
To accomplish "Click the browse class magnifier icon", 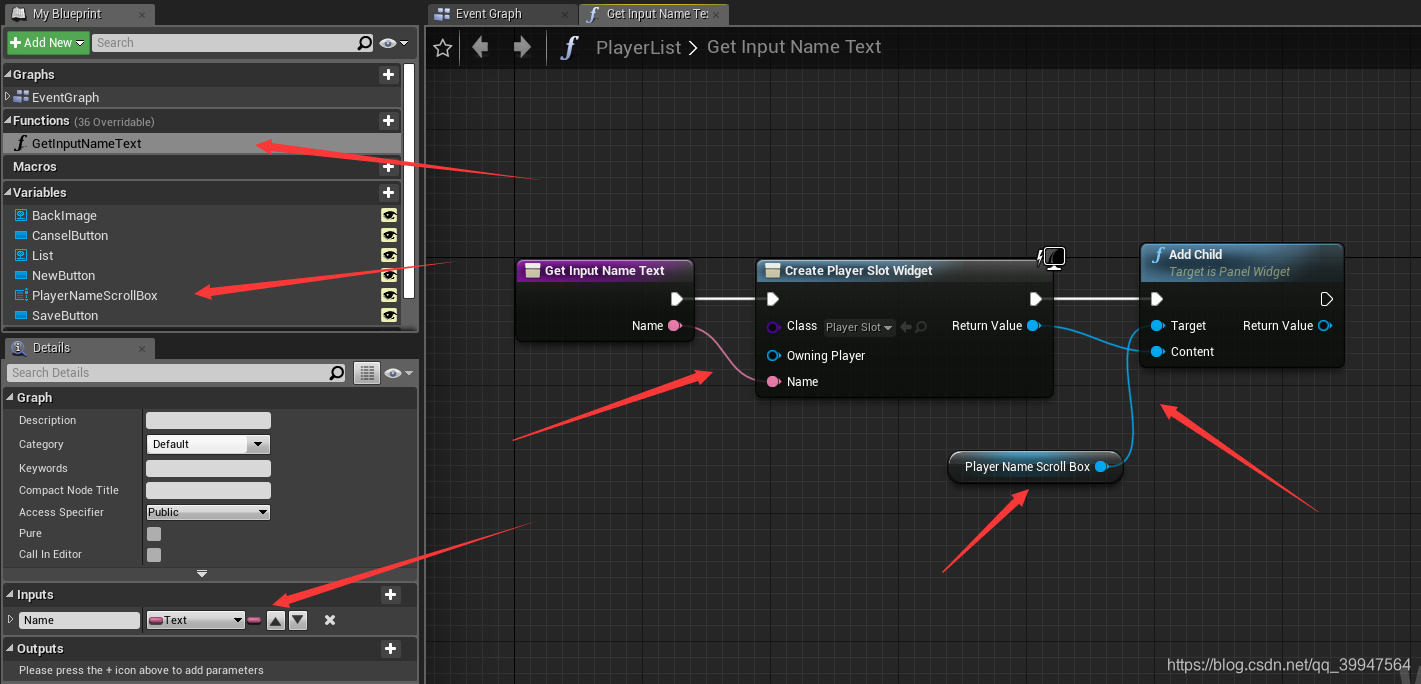I will coord(921,327).
